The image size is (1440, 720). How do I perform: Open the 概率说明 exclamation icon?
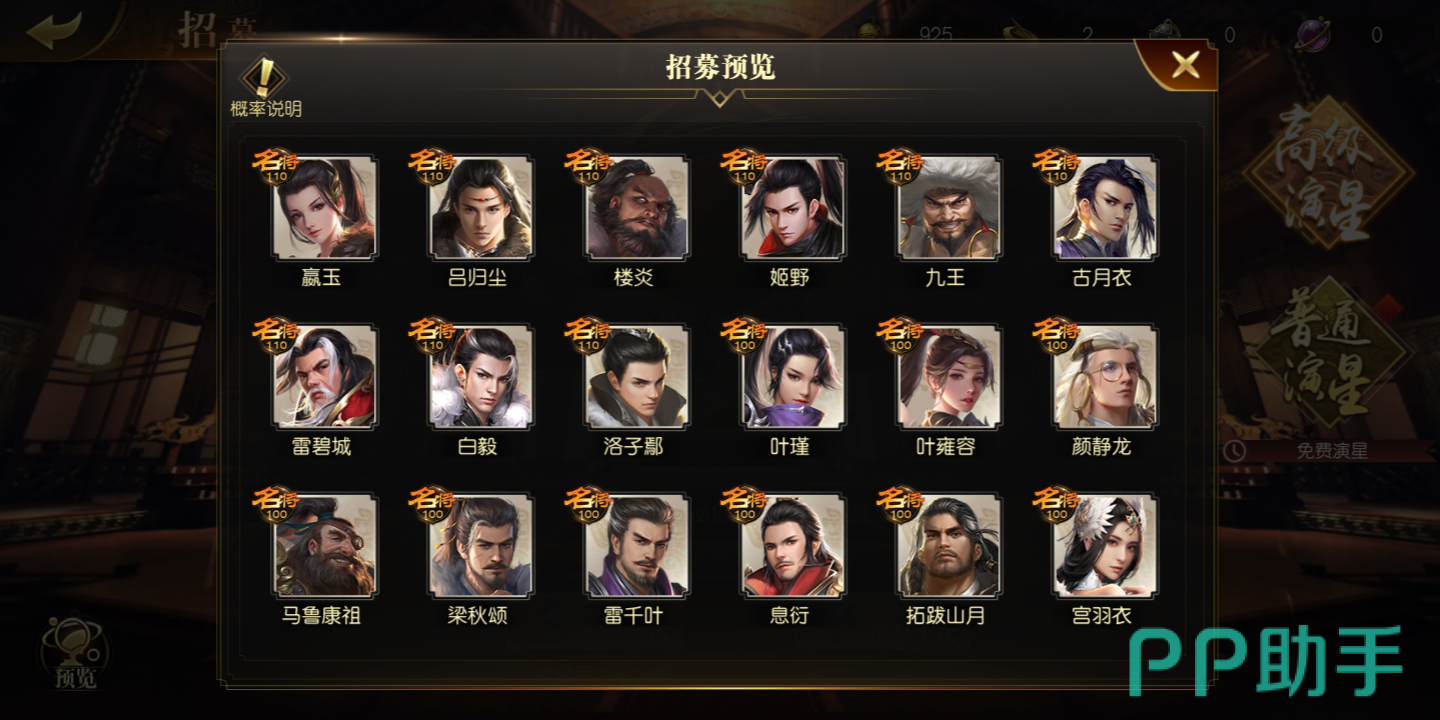[265, 78]
